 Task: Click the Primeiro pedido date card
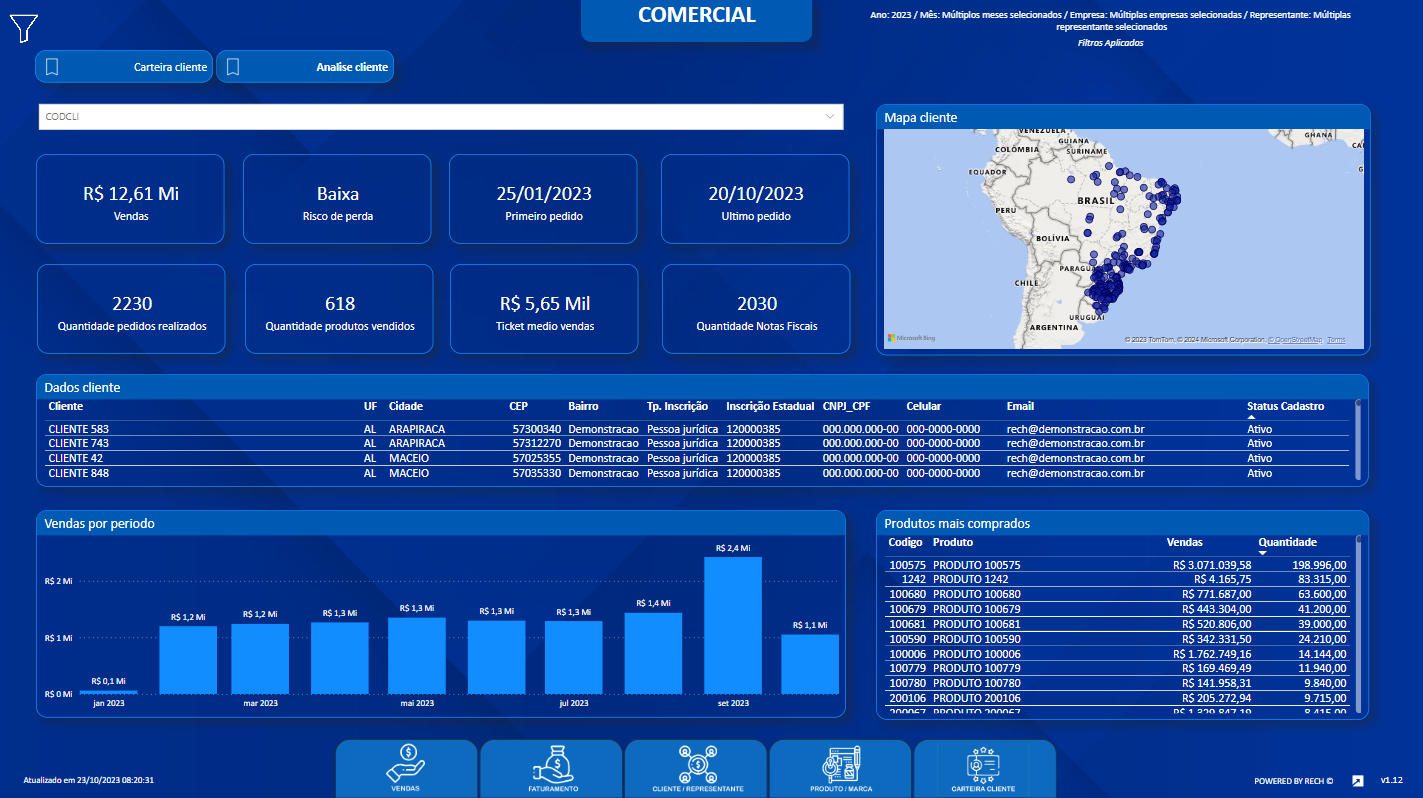tap(543, 199)
